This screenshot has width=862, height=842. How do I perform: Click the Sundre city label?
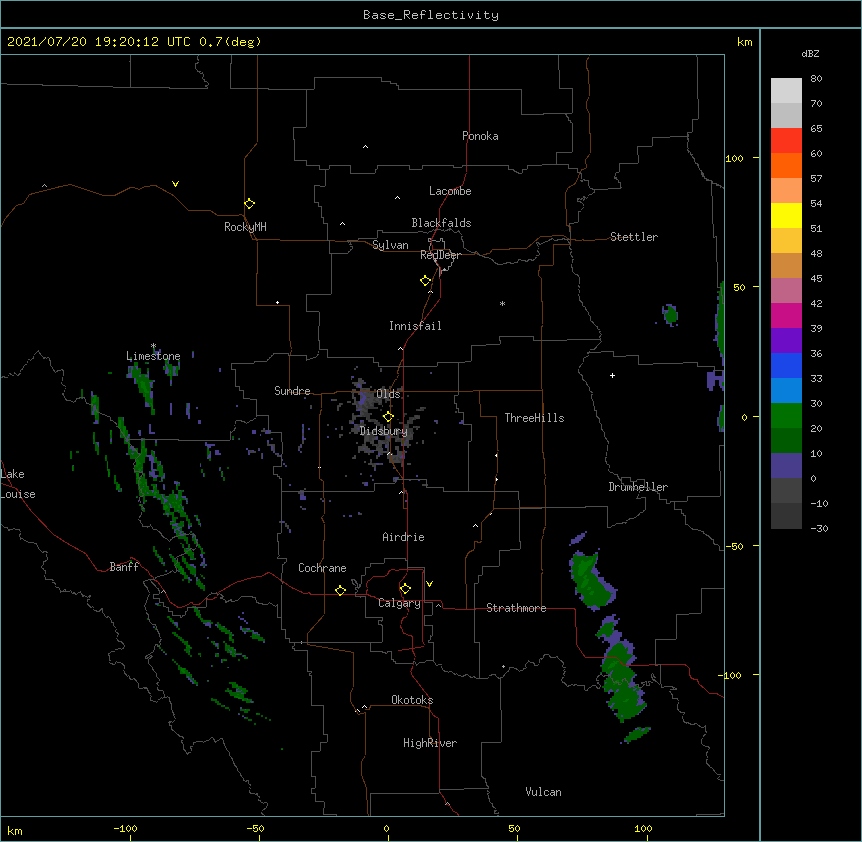point(292,391)
